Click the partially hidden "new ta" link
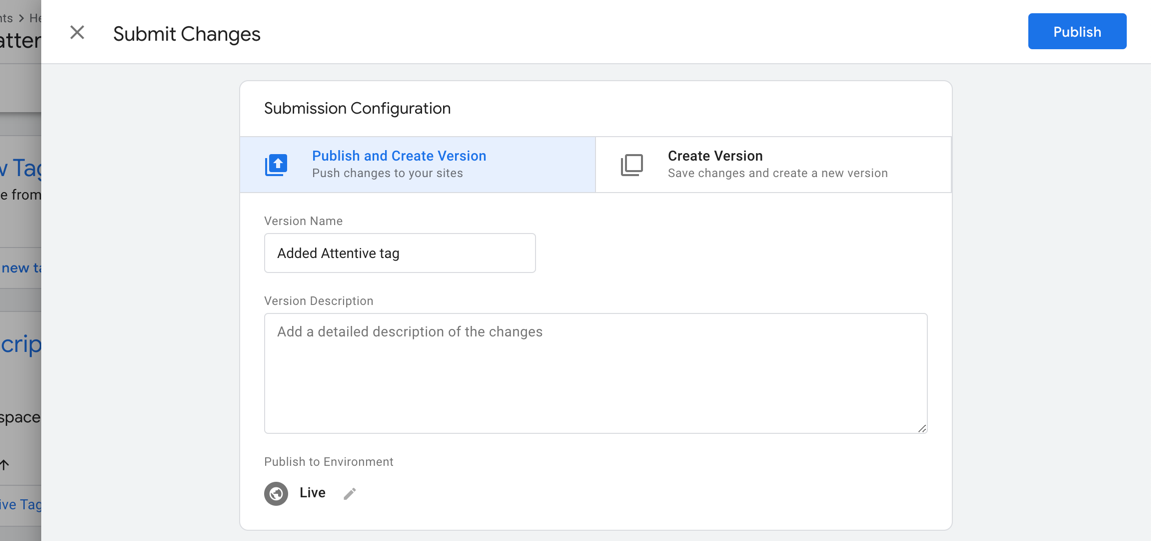 point(20,268)
